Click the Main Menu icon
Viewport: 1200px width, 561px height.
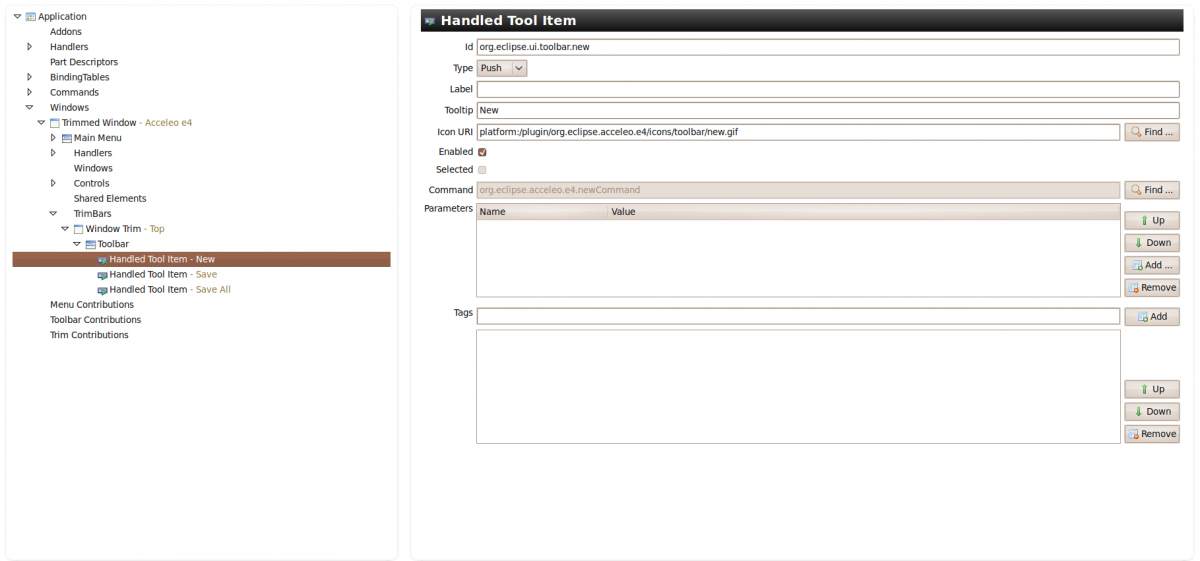tap(67, 138)
